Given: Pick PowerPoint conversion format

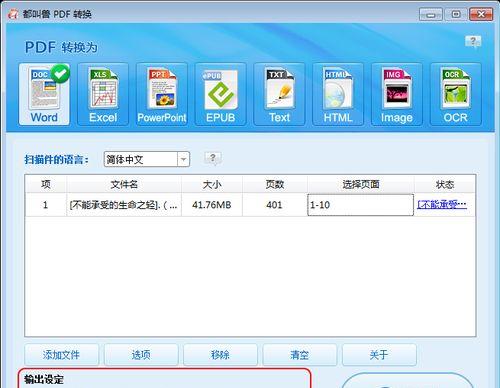Looking at the screenshot, I should click(x=162, y=94).
